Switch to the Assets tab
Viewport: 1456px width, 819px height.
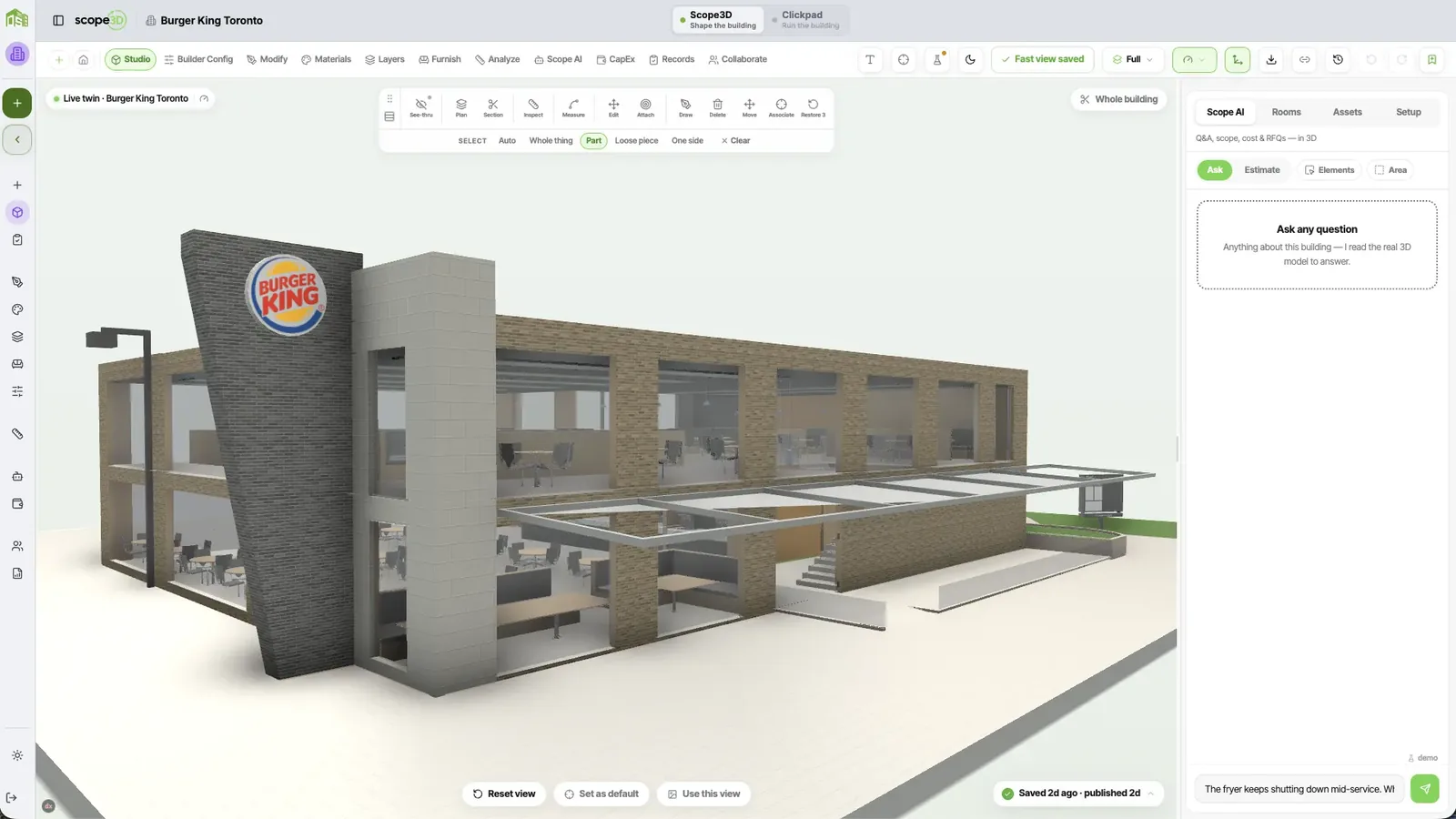[1347, 112]
